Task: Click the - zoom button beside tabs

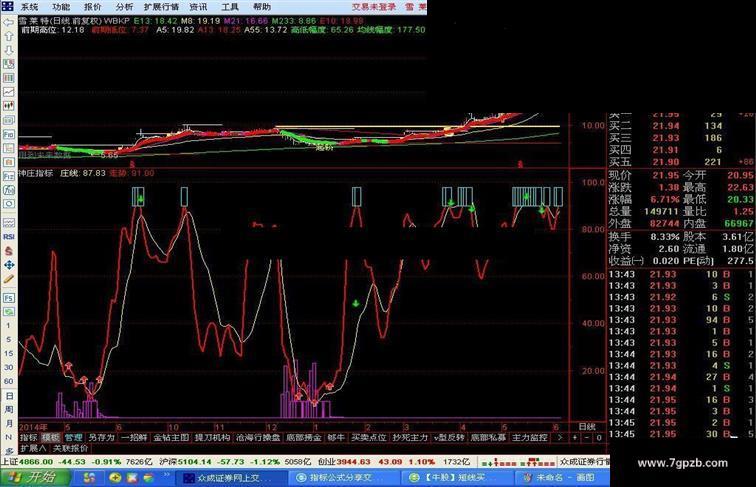Action: [587, 437]
